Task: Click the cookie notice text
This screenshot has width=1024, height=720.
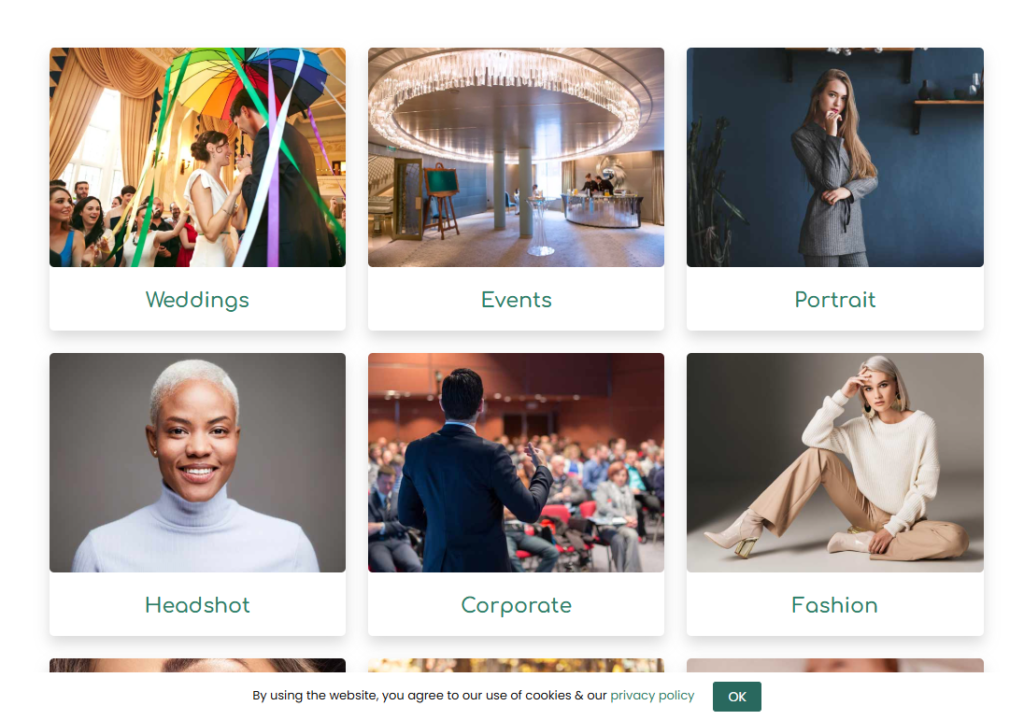Action: (429, 695)
